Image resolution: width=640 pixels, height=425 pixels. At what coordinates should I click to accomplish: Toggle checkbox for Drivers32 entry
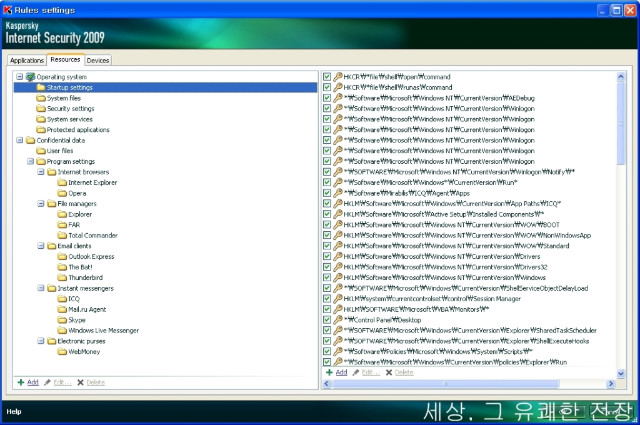coord(327,267)
